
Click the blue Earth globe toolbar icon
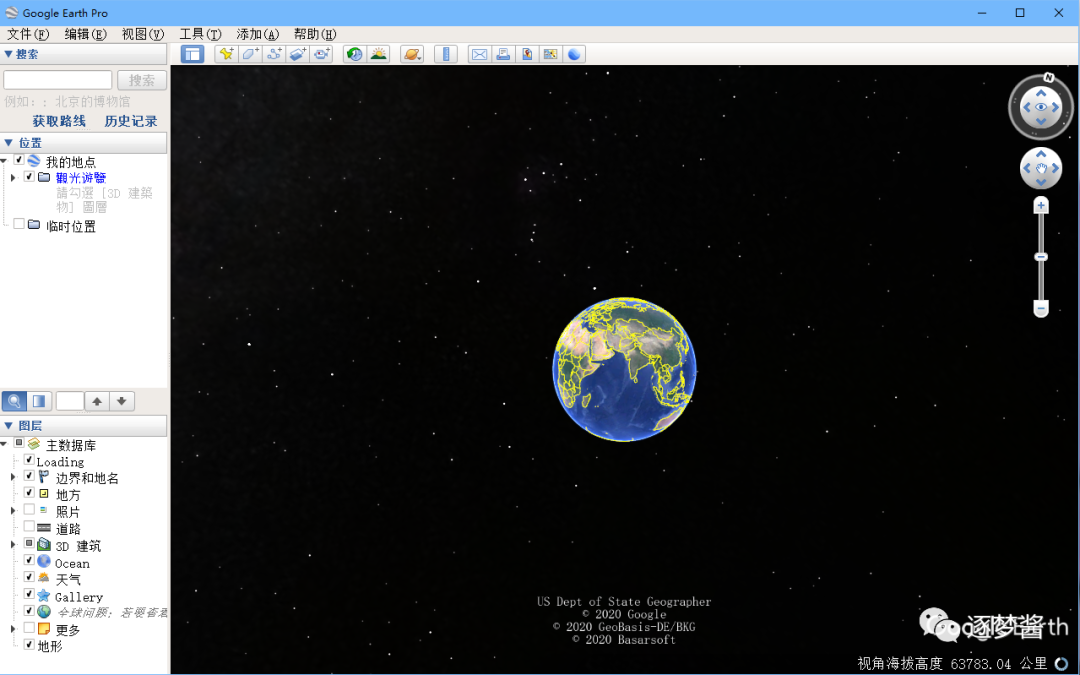point(574,54)
